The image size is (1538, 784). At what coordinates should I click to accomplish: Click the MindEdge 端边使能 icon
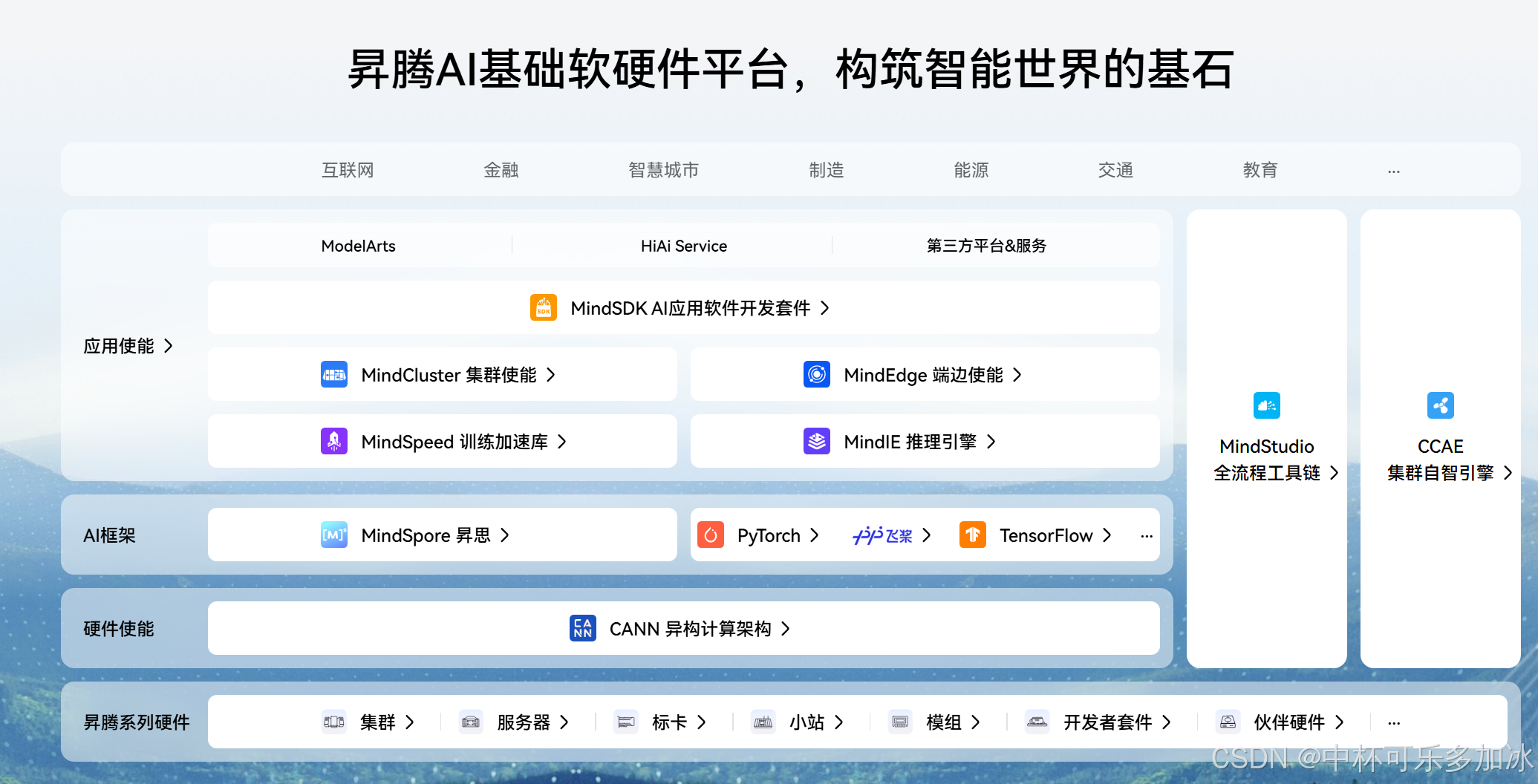tap(818, 375)
